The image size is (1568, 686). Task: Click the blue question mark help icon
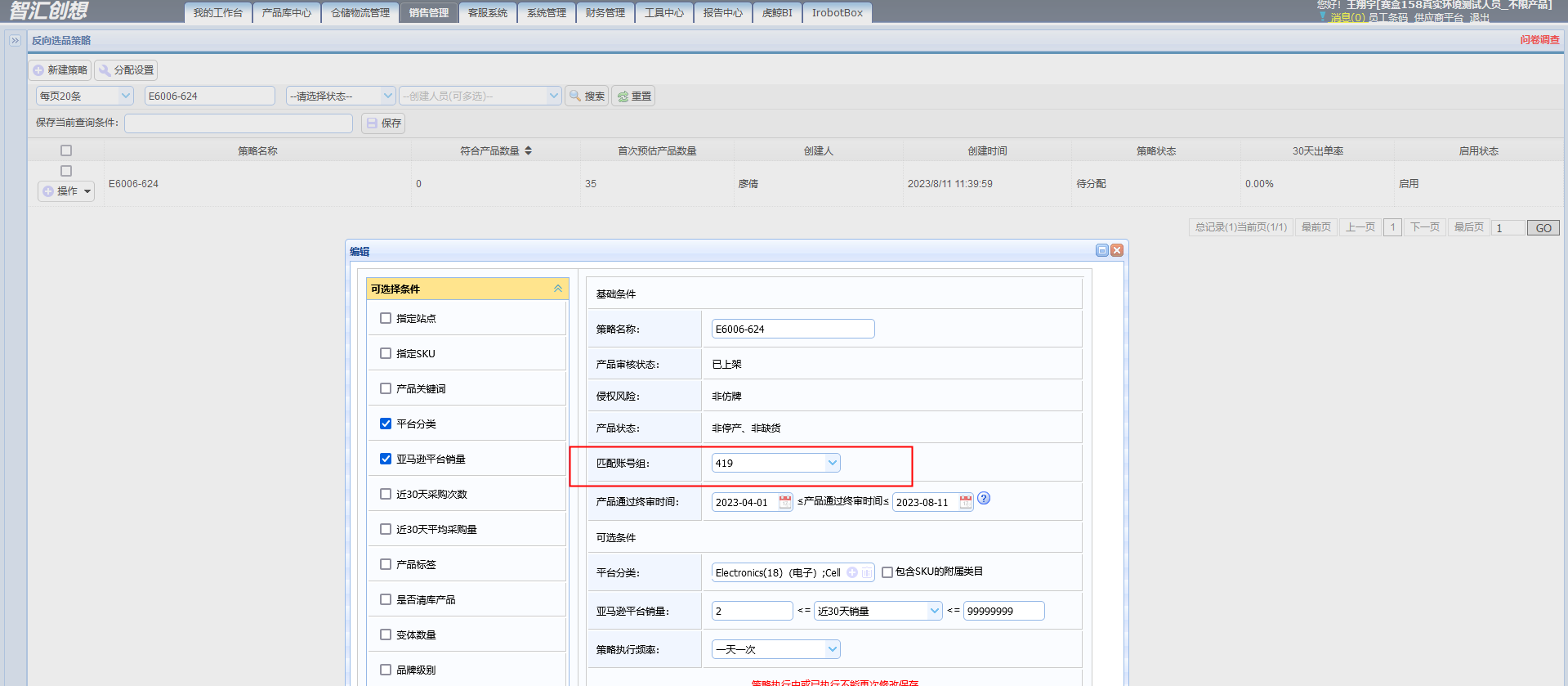point(984,498)
